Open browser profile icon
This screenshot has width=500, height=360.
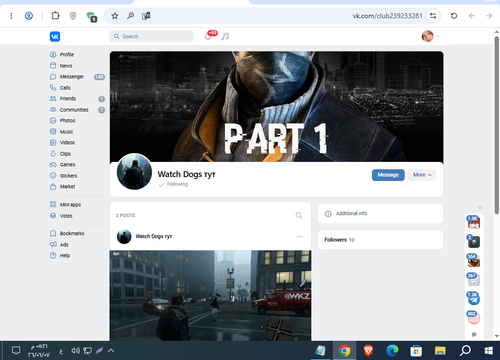[29, 16]
